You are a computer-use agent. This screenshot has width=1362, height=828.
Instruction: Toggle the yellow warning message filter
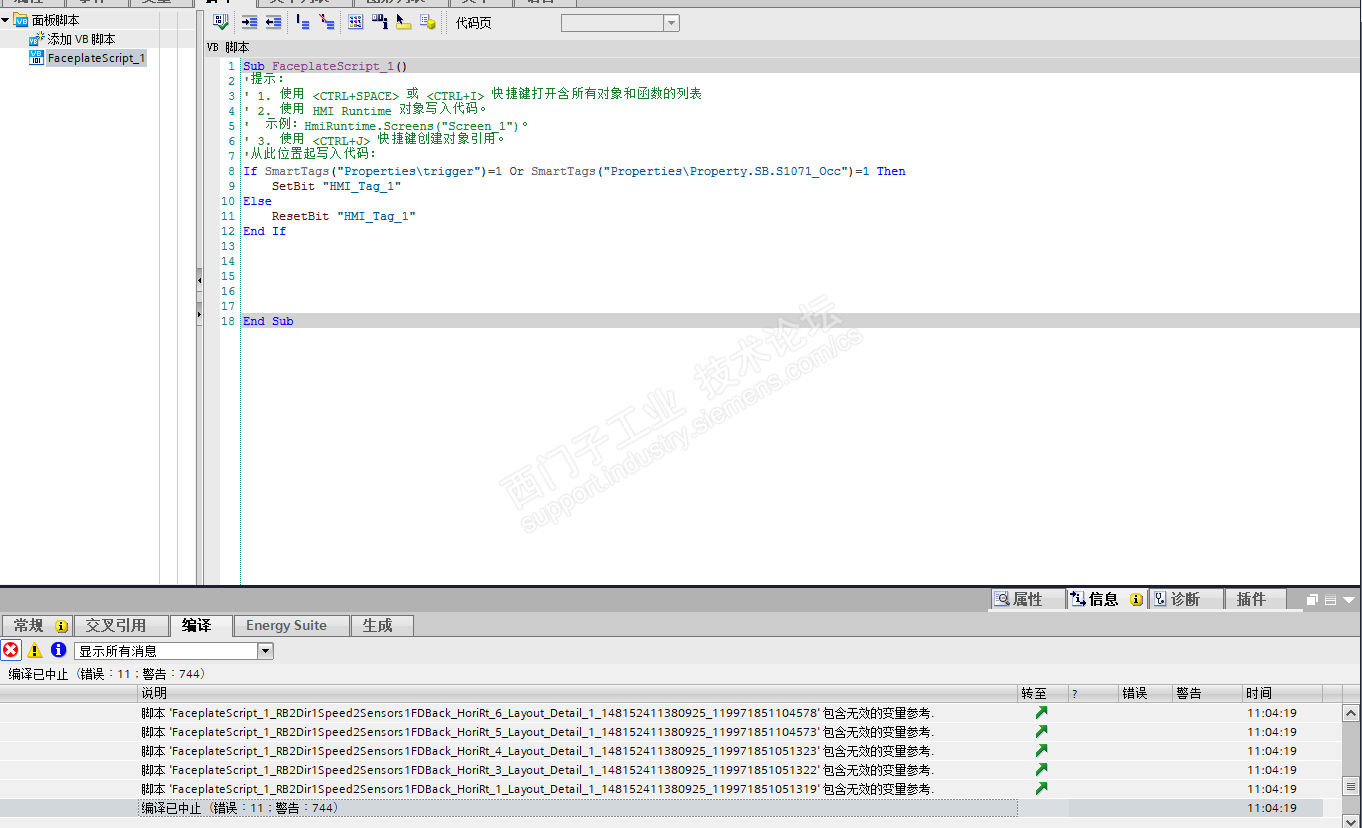tap(35, 650)
